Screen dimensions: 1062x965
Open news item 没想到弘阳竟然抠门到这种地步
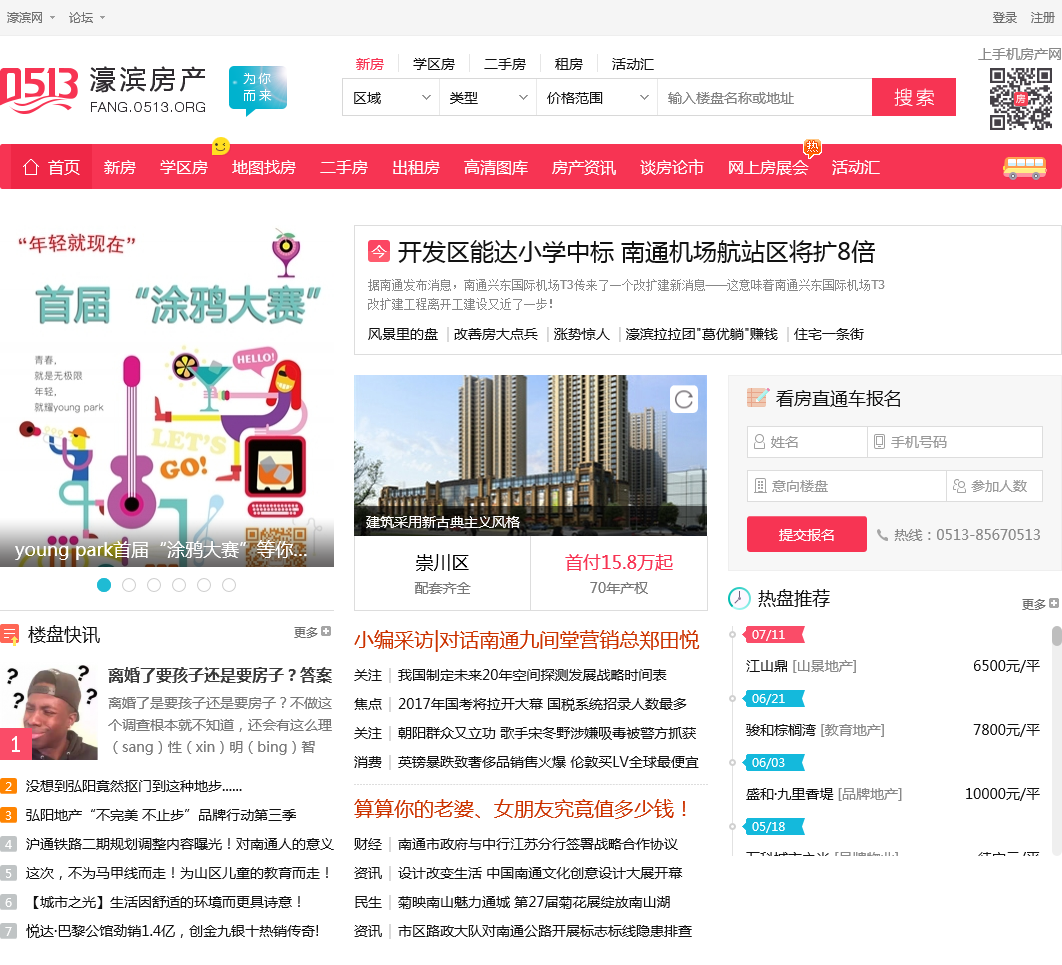(133, 786)
